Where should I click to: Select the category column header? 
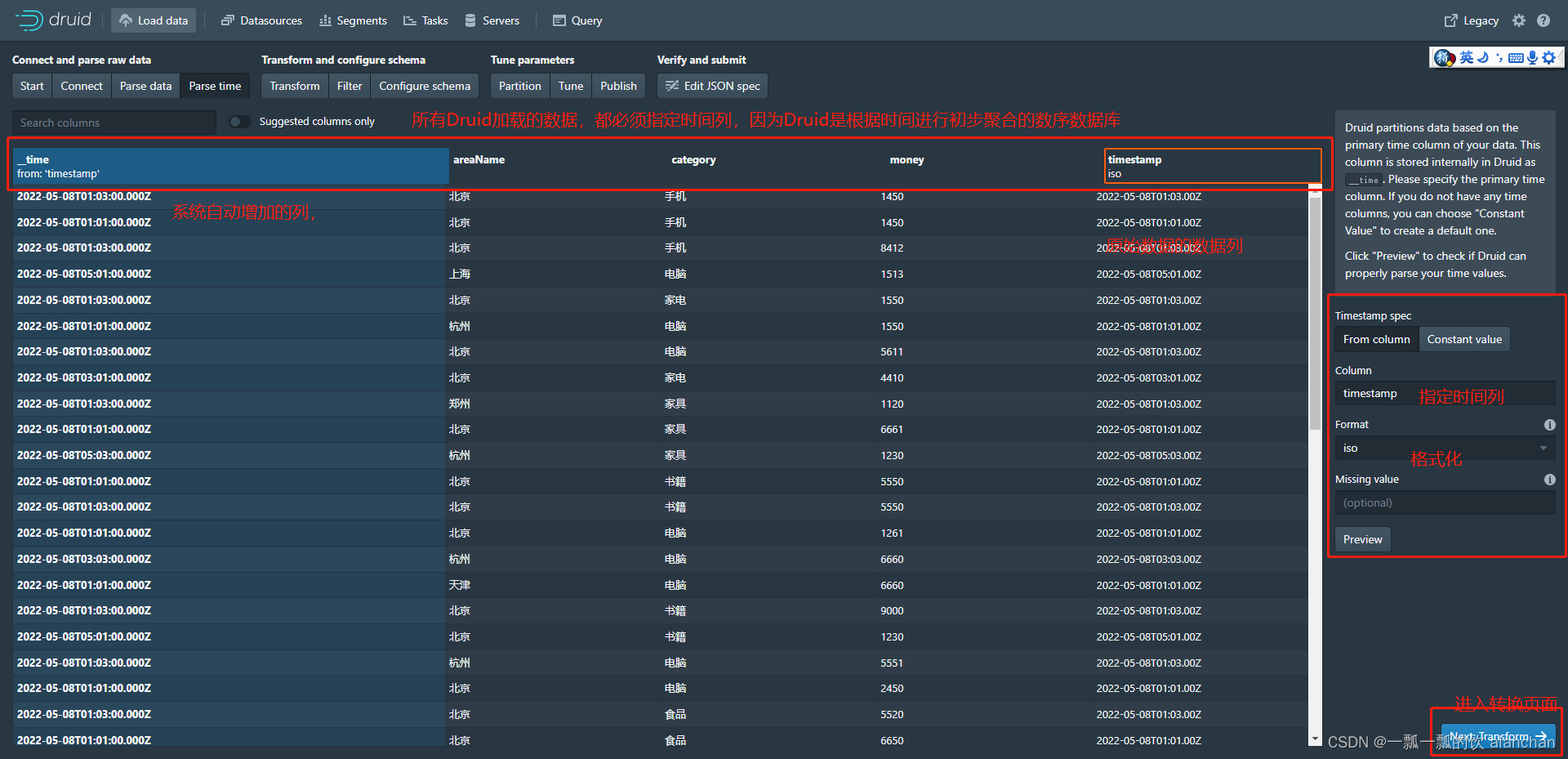click(777, 166)
